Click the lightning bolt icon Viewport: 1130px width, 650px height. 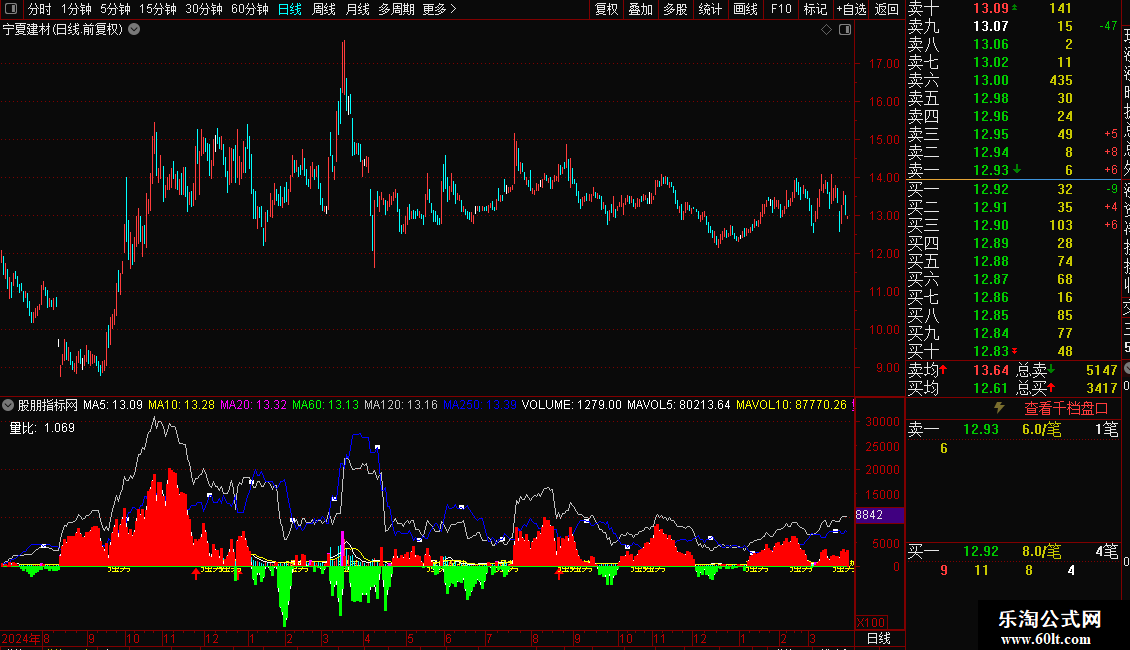(999, 408)
